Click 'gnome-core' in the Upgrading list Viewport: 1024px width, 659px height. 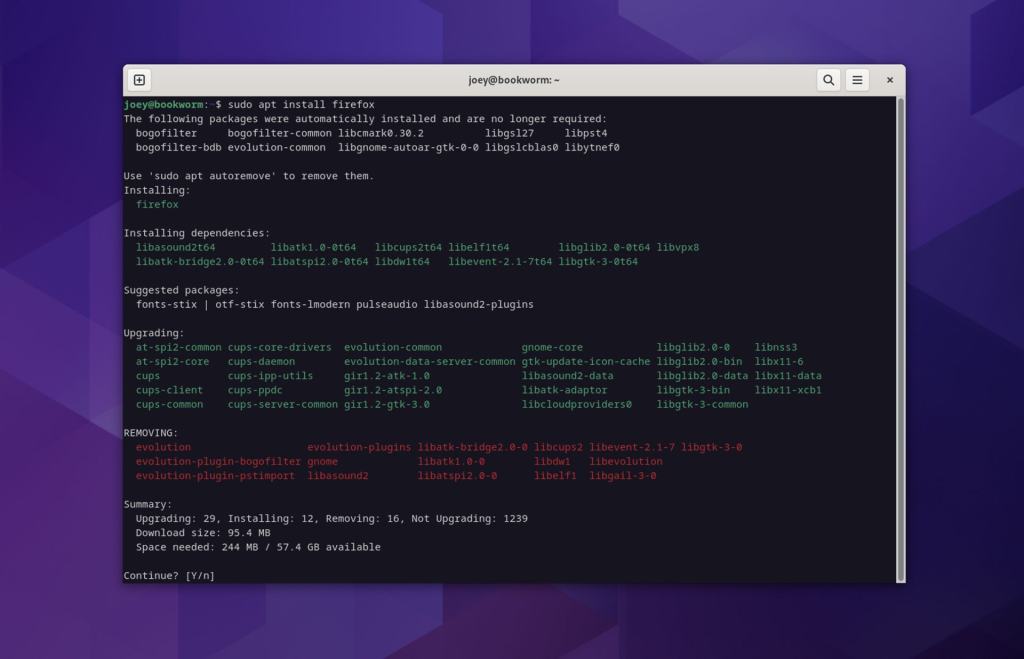[x=552, y=347]
